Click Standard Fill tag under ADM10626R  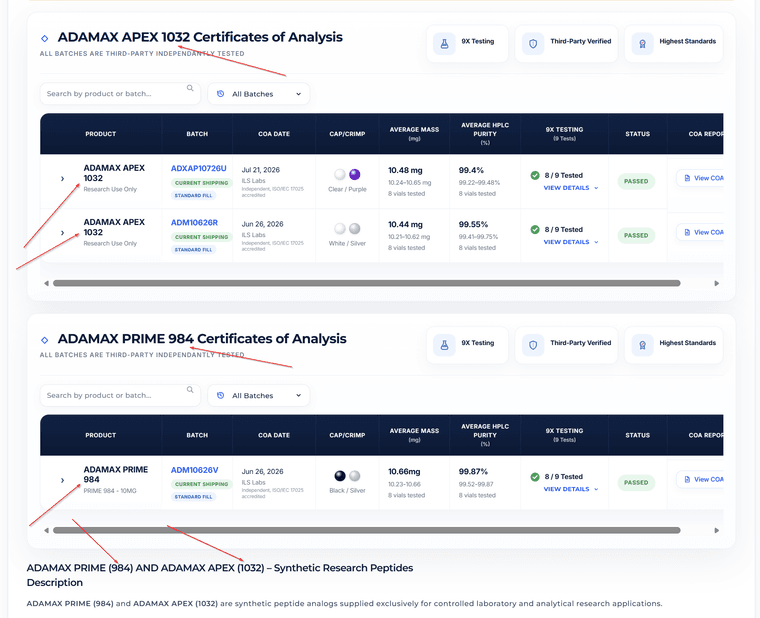click(193, 250)
